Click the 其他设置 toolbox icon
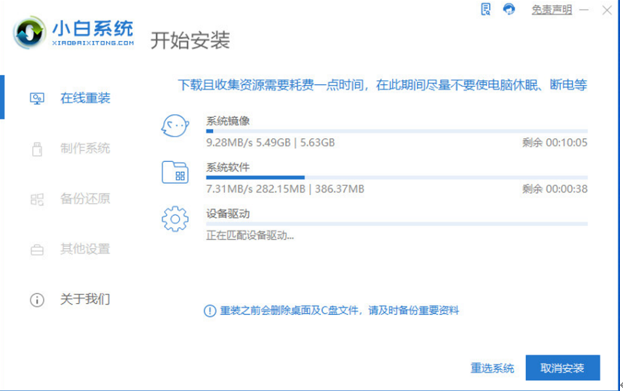The image size is (623, 391). coord(37,250)
